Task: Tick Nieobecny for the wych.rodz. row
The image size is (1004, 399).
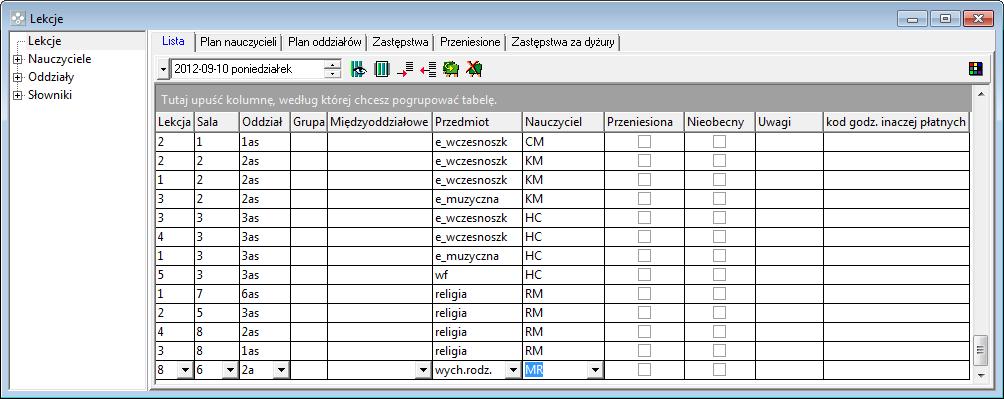Action: click(x=719, y=370)
